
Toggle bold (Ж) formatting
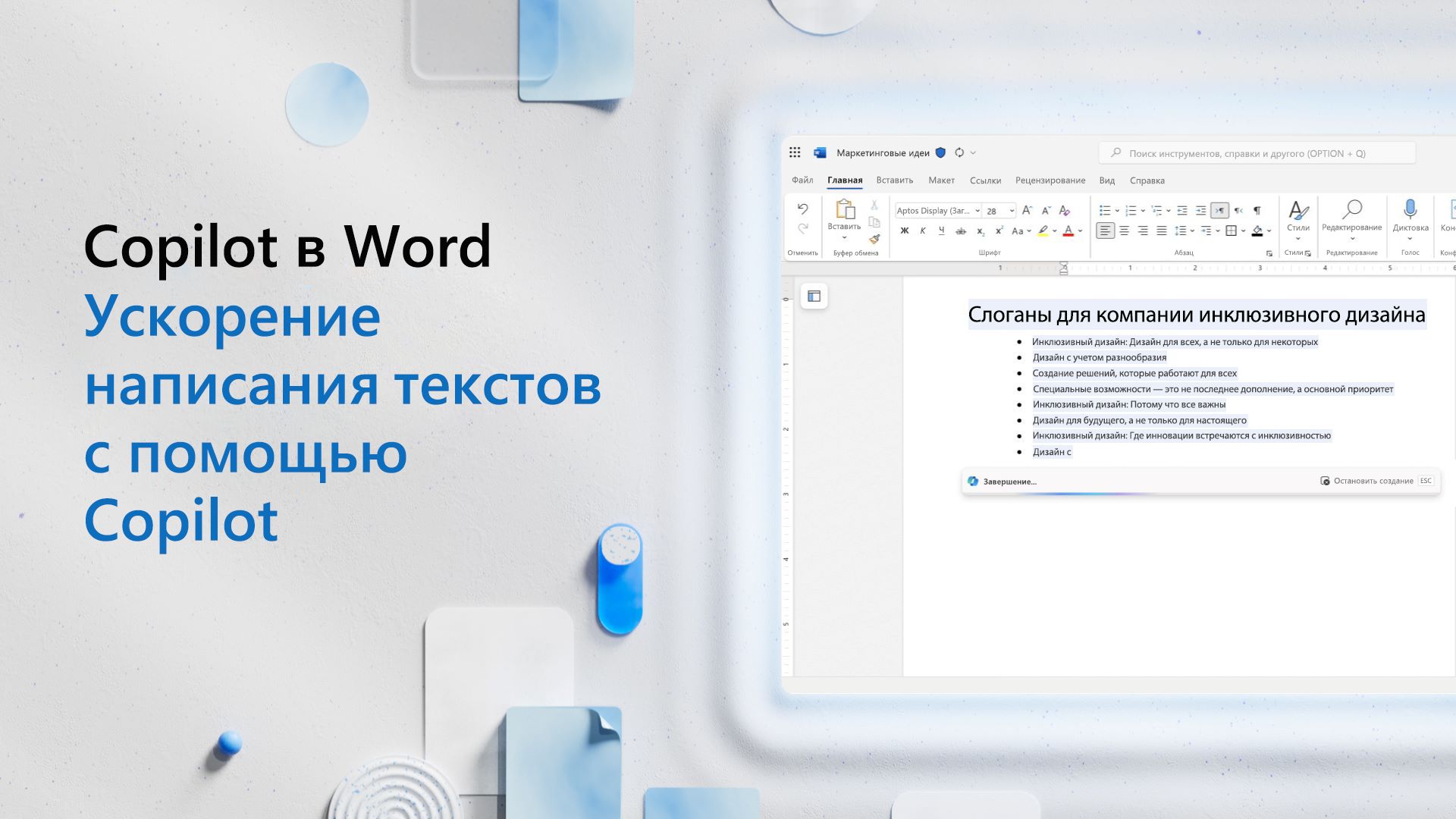[904, 231]
